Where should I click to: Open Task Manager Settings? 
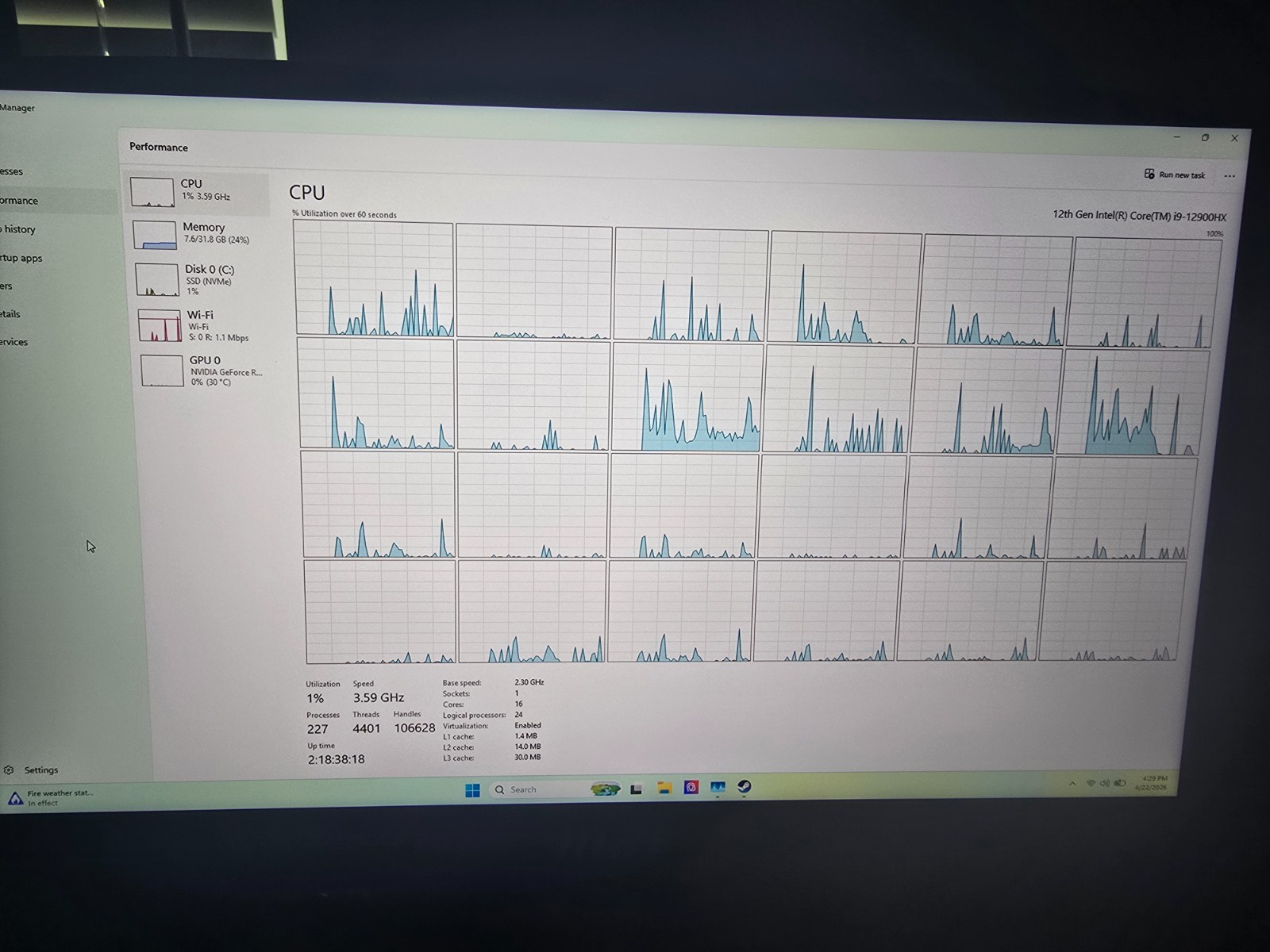click(x=32, y=770)
